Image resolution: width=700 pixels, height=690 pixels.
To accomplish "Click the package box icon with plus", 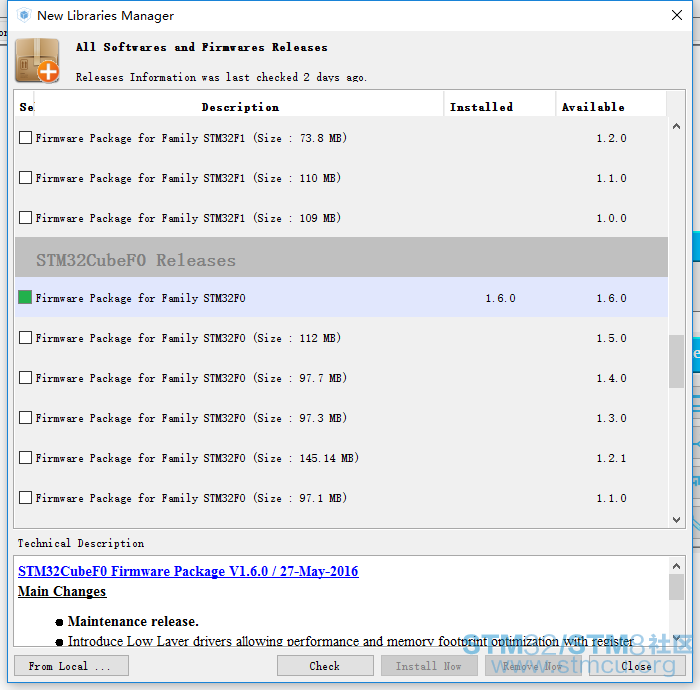I will point(38,60).
